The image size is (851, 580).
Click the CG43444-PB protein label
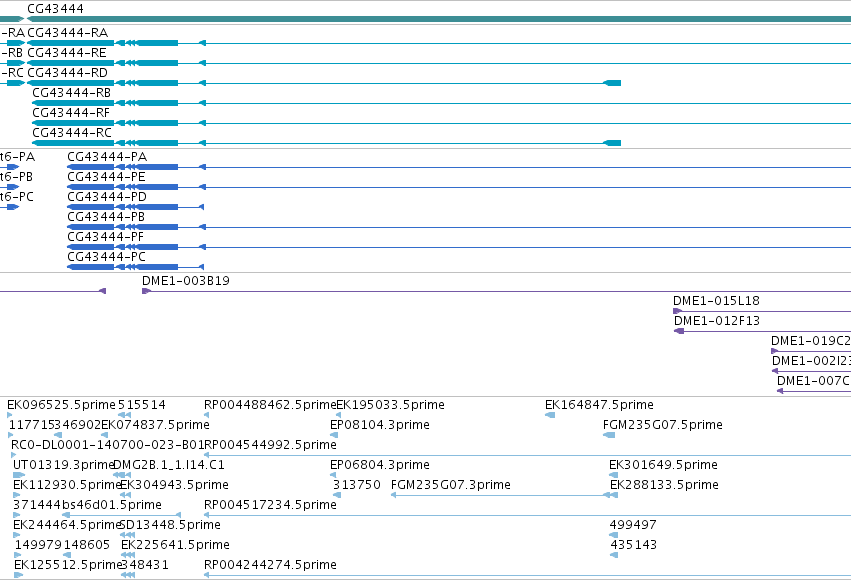pos(106,218)
